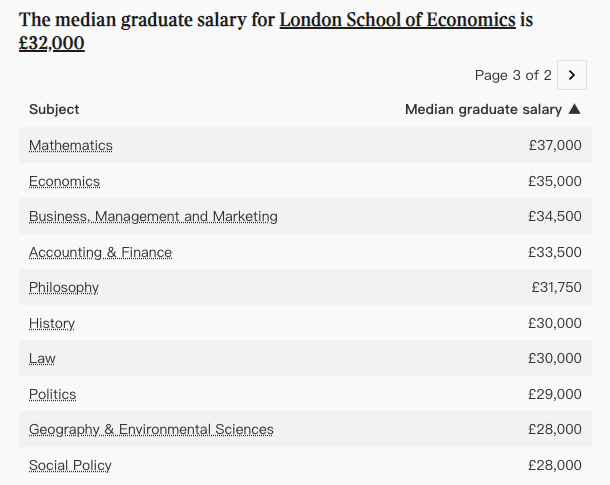Open the London School of Economics link
610x485 pixels.
click(398, 19)
